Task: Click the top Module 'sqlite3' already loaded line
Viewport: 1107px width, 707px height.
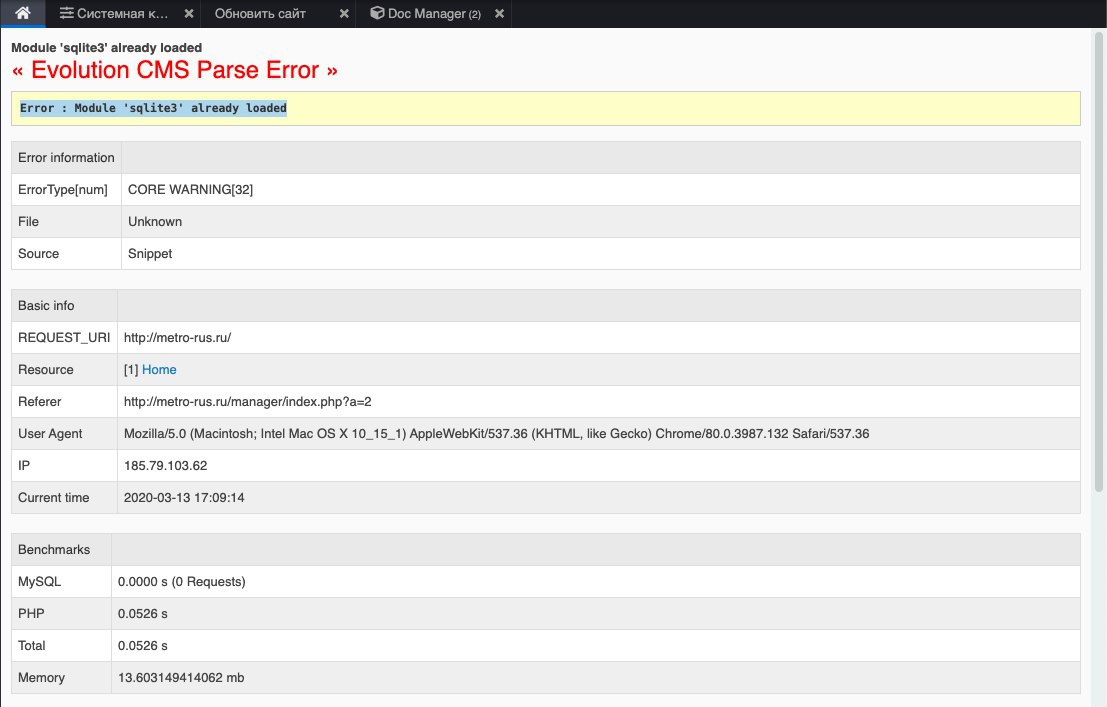Action: tap(107, 47)
